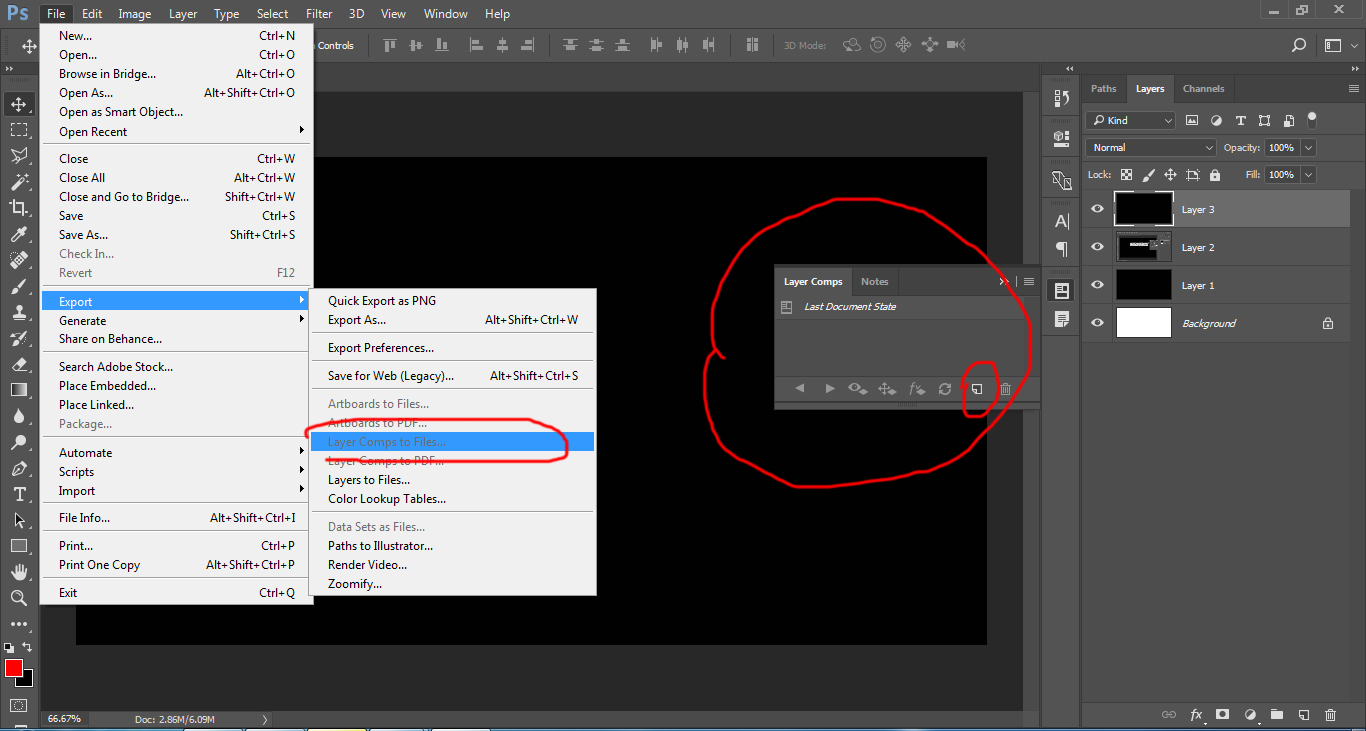Pick the Polygonal Lasso tool
The image size is (1366, 731).
click(19, 156)
